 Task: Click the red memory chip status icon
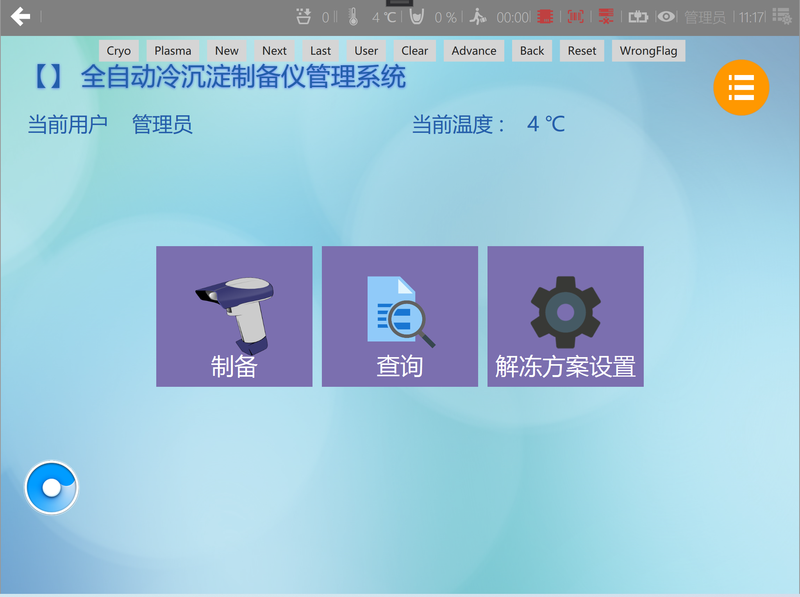click(545, 17)
